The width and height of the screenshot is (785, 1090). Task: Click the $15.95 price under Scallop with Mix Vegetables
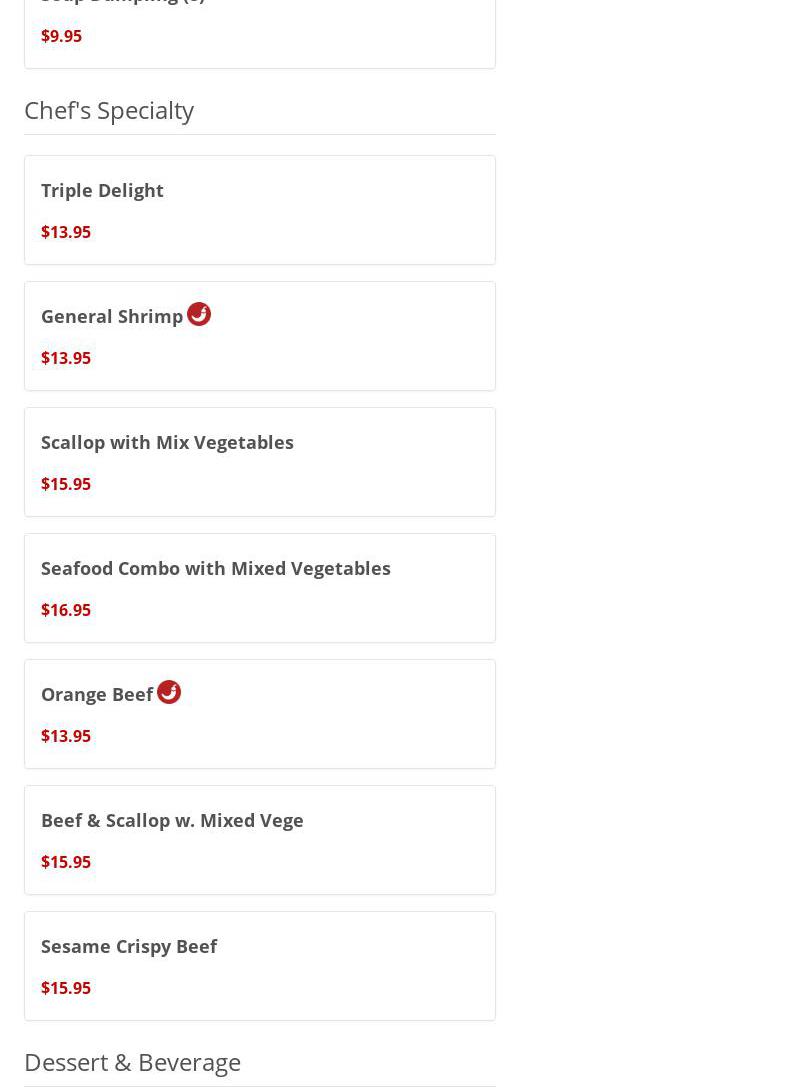(66, 484)
